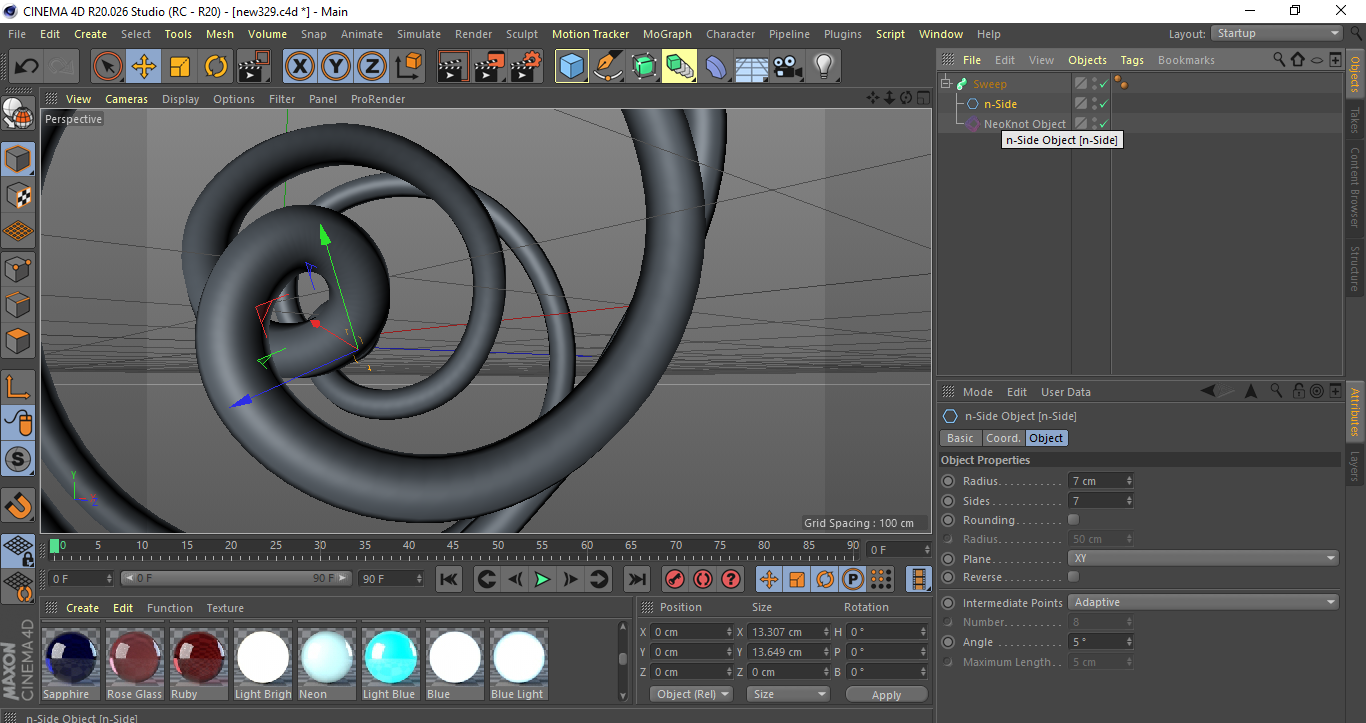Enable the Rounding checkbox
The height and width of the screenshot is (723, 1366).
pyautogui.click(x=1073, y=520)
